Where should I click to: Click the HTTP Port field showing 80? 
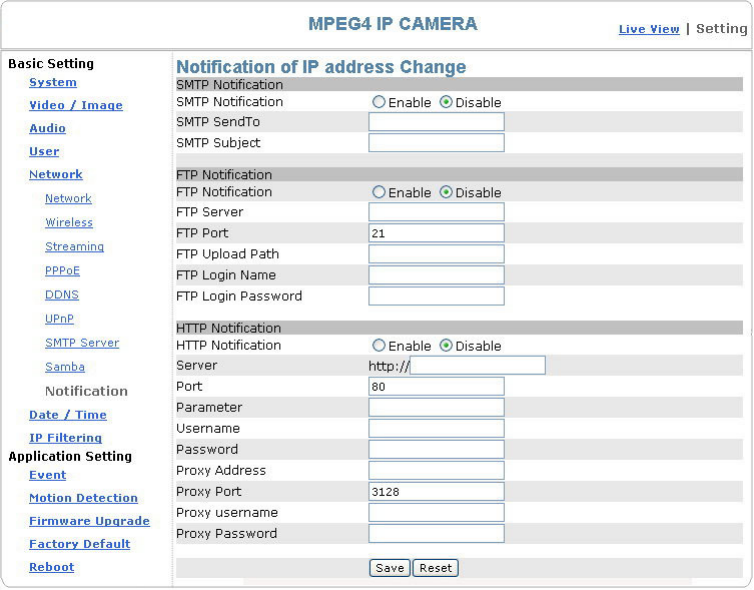(x=436, y=387)
